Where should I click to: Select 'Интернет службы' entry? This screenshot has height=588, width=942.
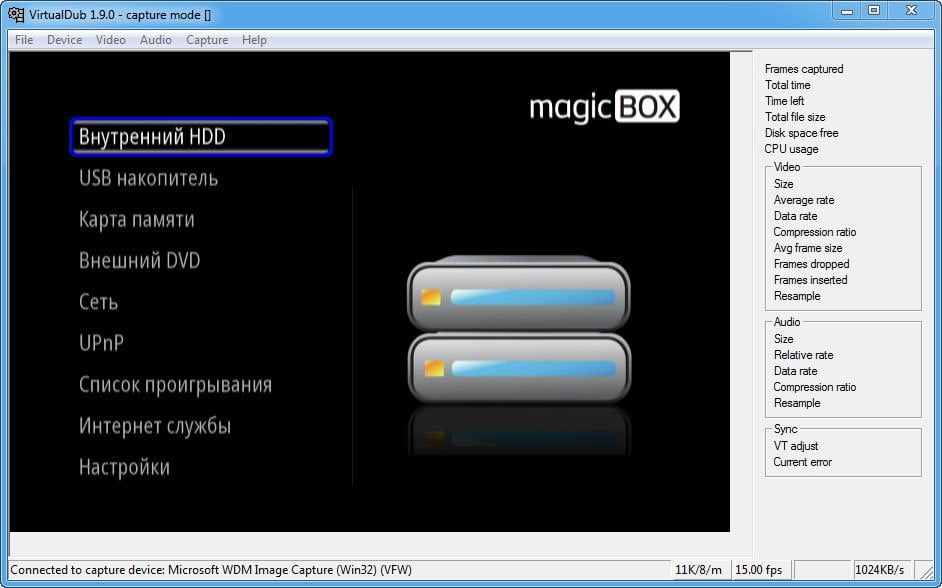pos(155,426)
